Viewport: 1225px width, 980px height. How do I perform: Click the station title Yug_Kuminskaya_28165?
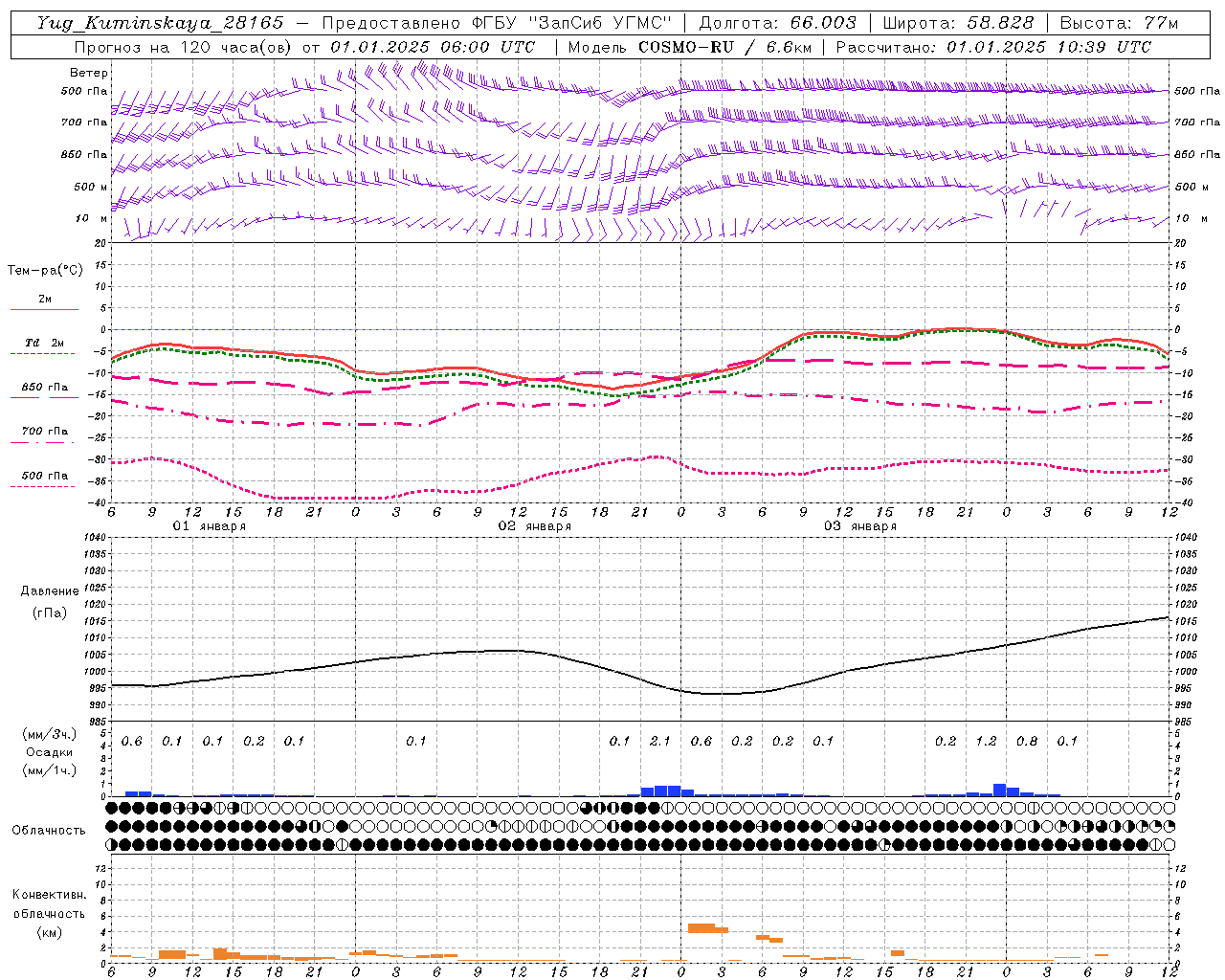pos(160,23)
